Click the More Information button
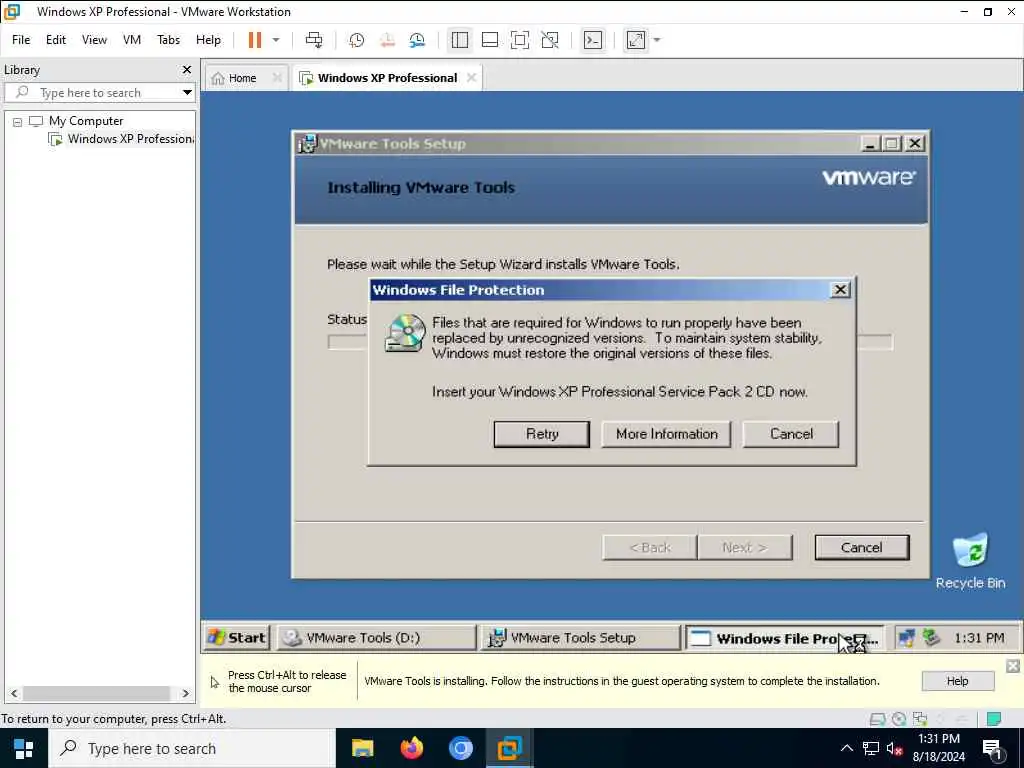The height and width of the screenshot is (768, 1024). [666, 434]
